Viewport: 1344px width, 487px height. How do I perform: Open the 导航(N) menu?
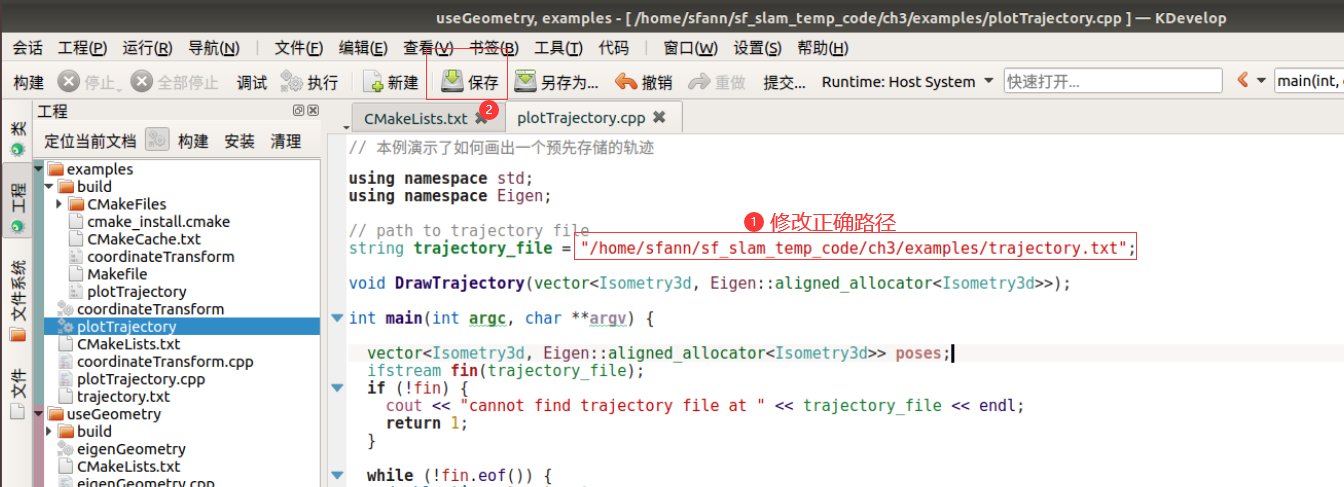214,48
